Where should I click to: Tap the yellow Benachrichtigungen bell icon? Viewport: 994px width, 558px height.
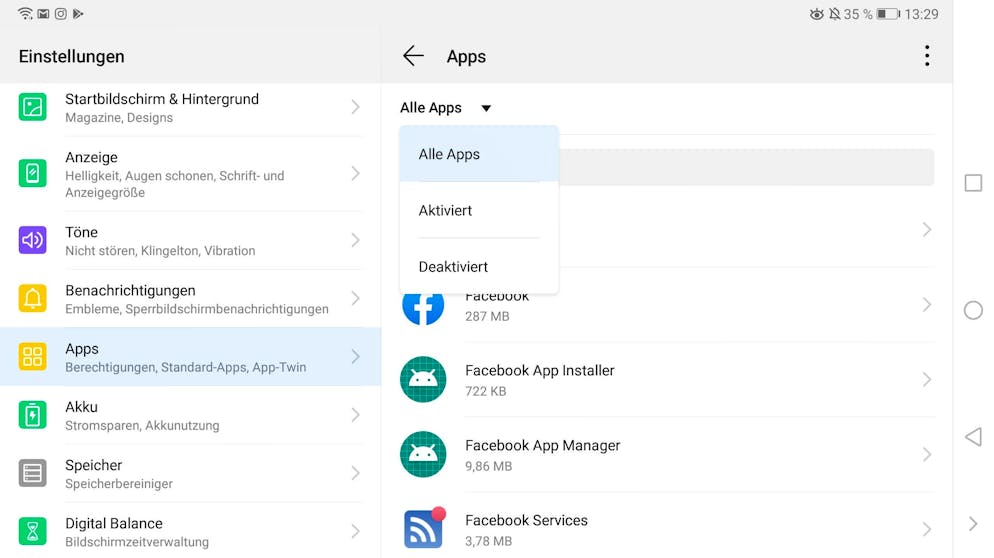pos(32,298)
